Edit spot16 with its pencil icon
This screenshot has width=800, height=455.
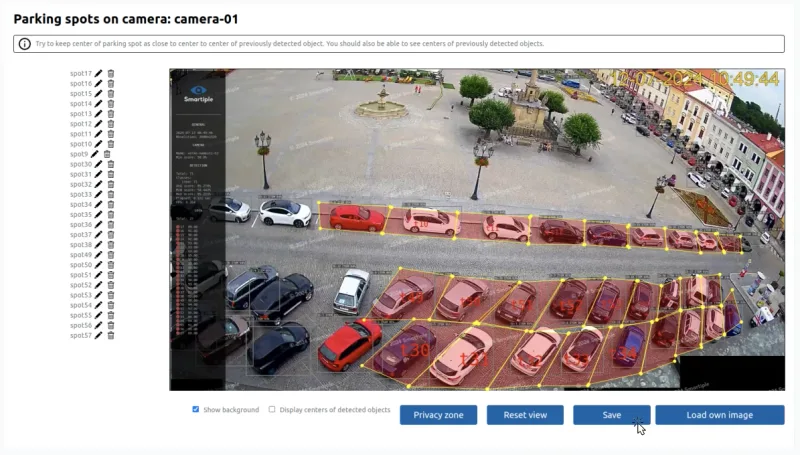point(98,84)
